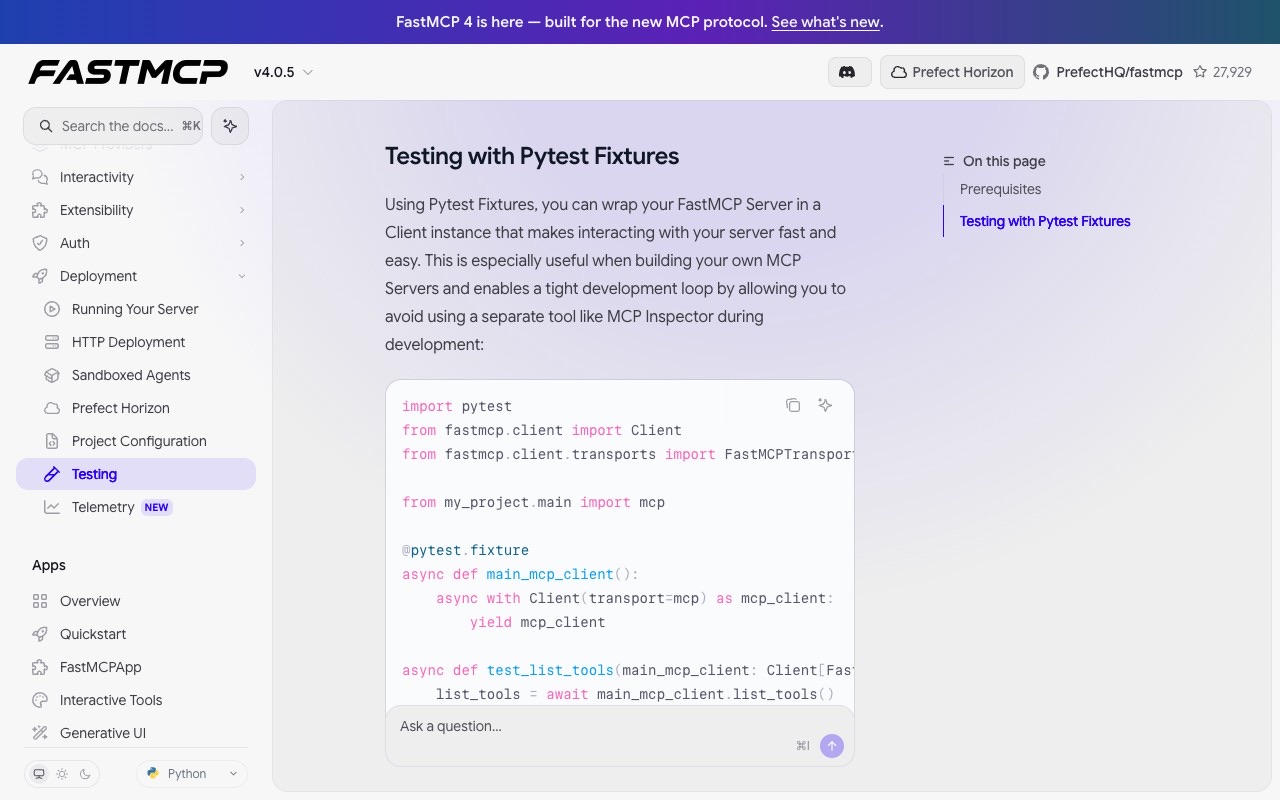Click the Extensibility puzzle icon
The width and height of the screenshot is (1280, 800).
pyautogui.click(x=40, y=210)
